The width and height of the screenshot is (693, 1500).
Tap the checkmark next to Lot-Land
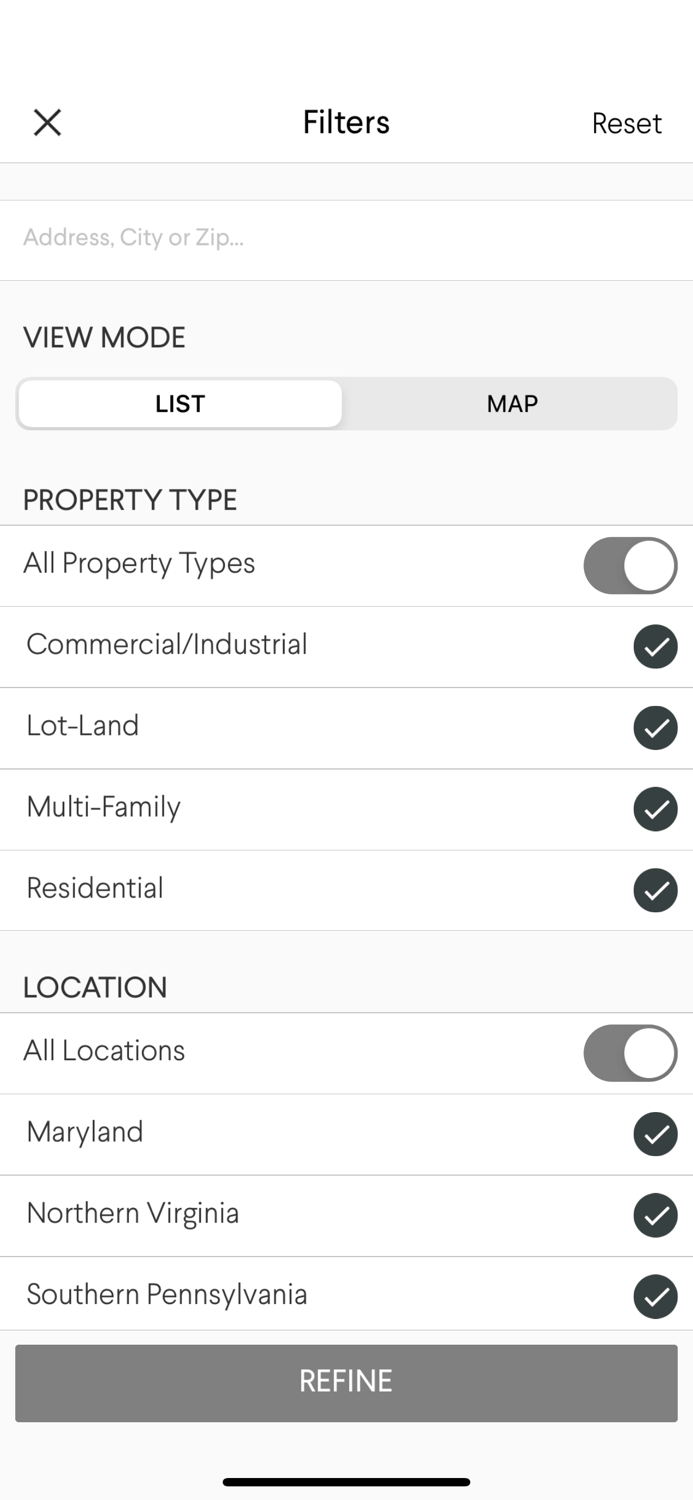655,728
